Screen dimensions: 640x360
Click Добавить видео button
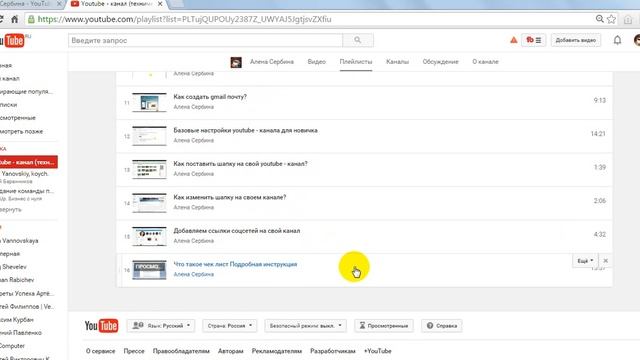(576, 40)
